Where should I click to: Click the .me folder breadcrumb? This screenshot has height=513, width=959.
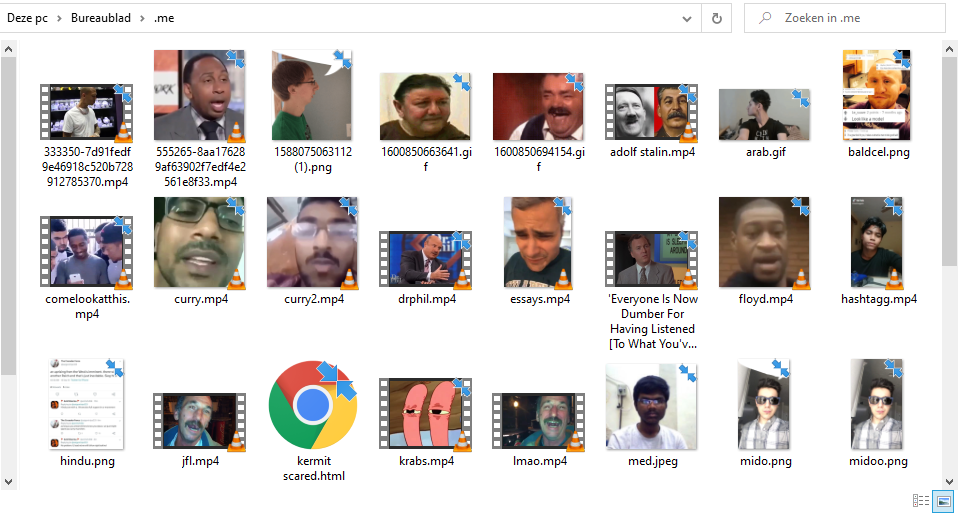(165, 18)
